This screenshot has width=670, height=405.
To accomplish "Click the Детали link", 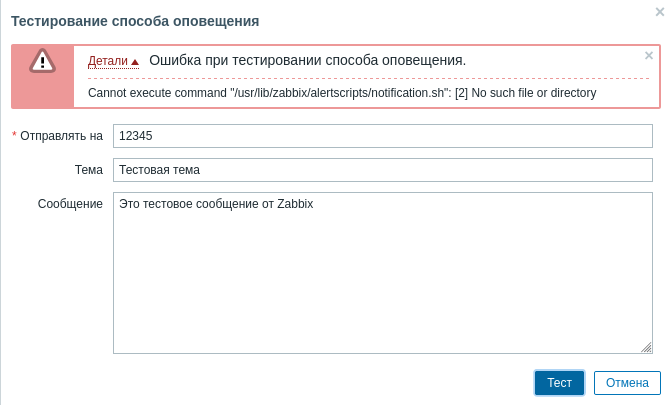I will click(108, 61).
